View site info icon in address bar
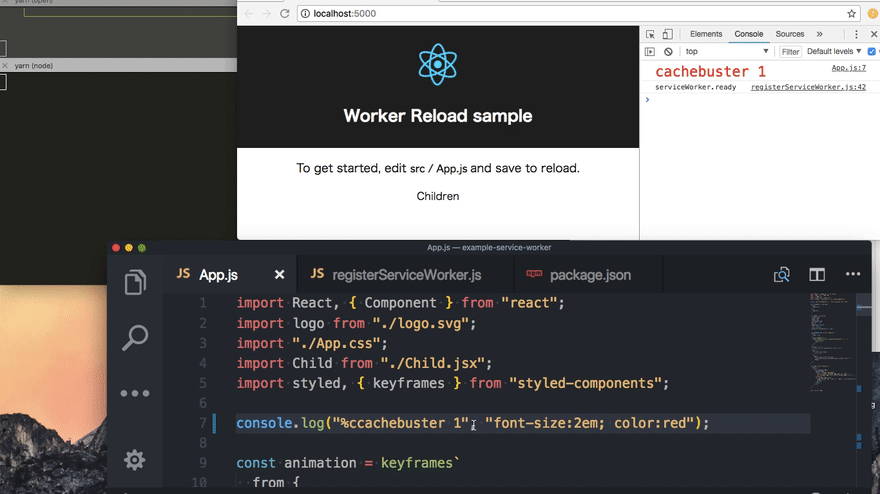The height and width of the screenshot is (494, 880). coord(305,13)
